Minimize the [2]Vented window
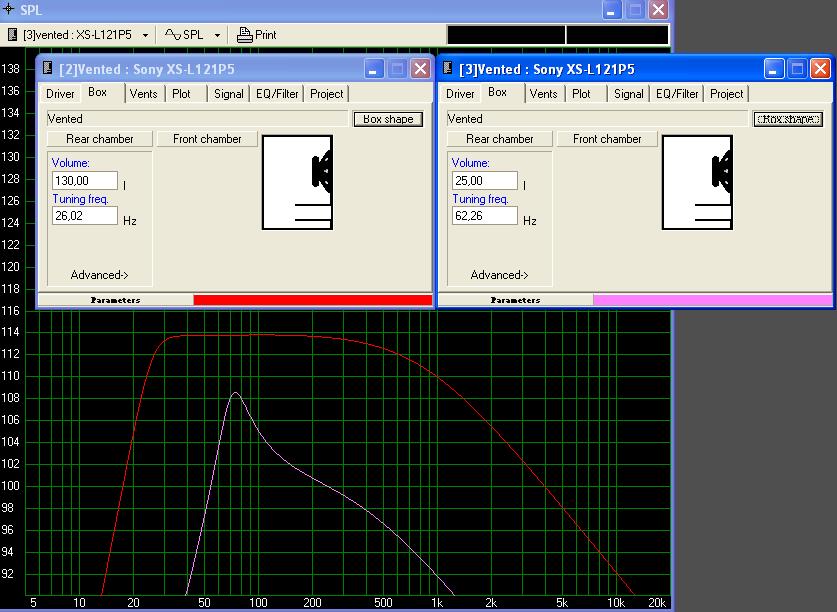Viewport: 837px width, 612px height. pyautogui.click(x=374, y=68)
